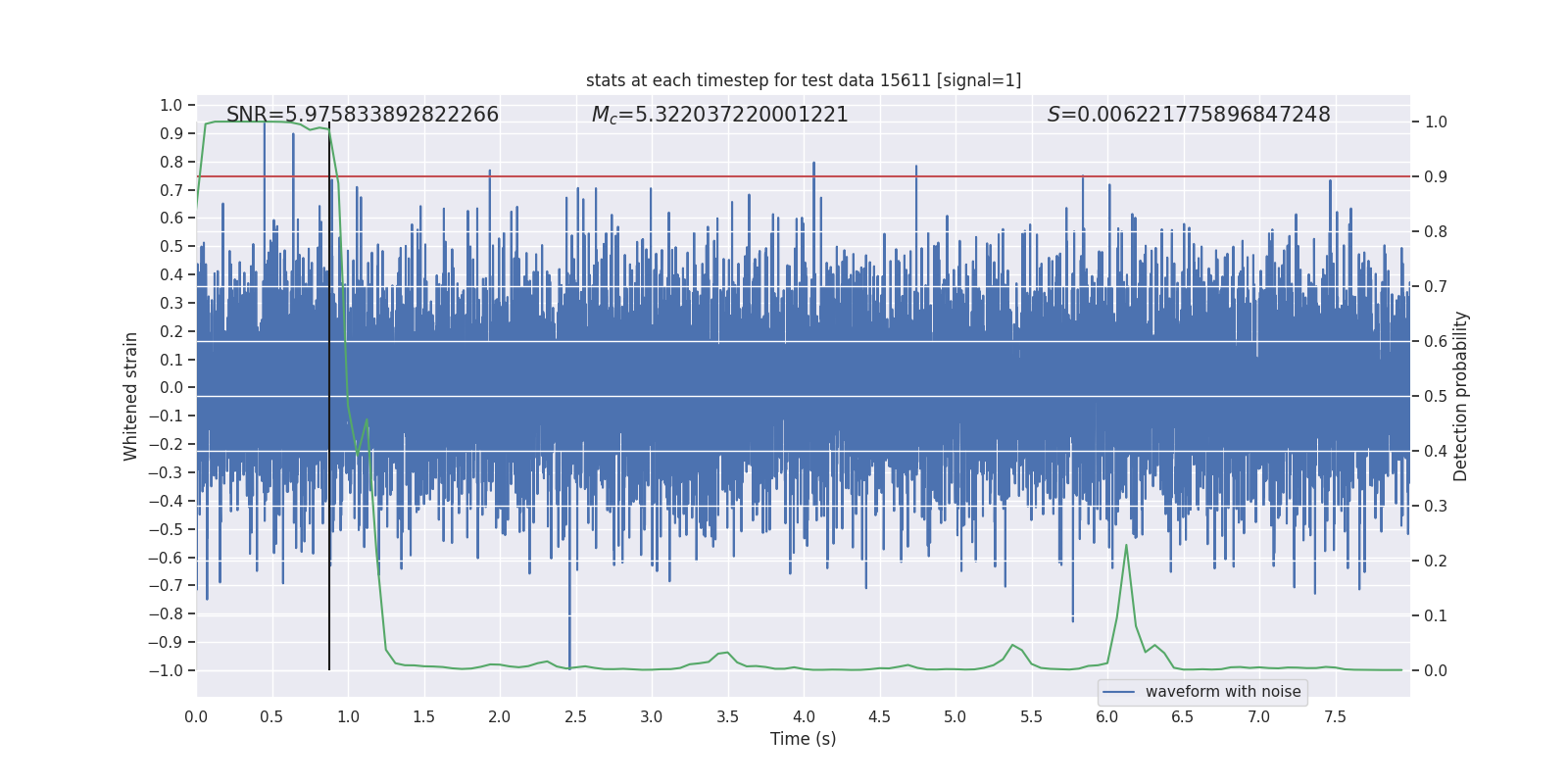This screenshot has width=1568, height=784.
Task: Select the Mc chirp mass annotation
Action: click(719, 115)
